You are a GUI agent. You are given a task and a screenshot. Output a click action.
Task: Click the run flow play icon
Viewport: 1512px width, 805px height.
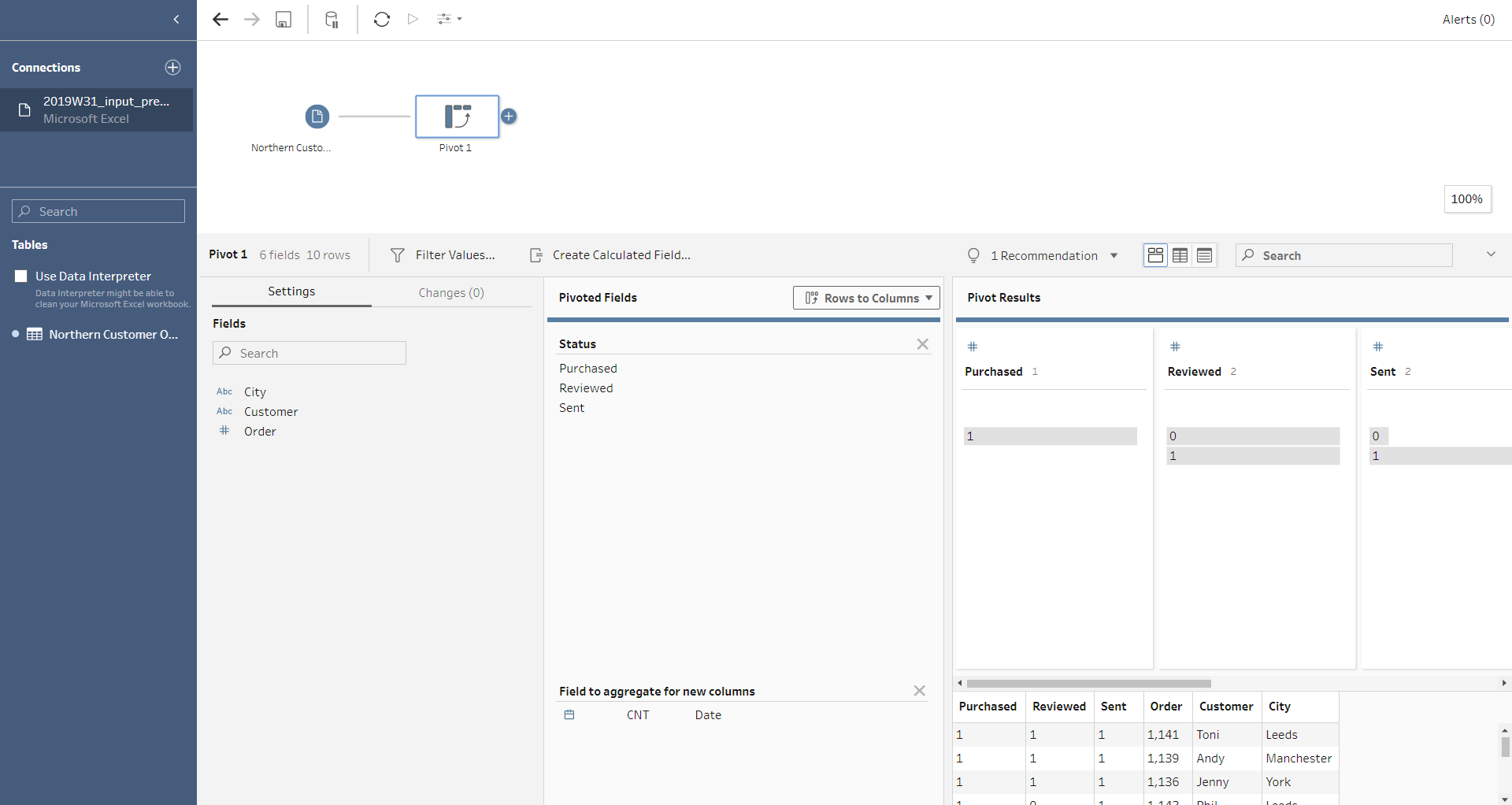pyautogui.click(x=413, y=20)
